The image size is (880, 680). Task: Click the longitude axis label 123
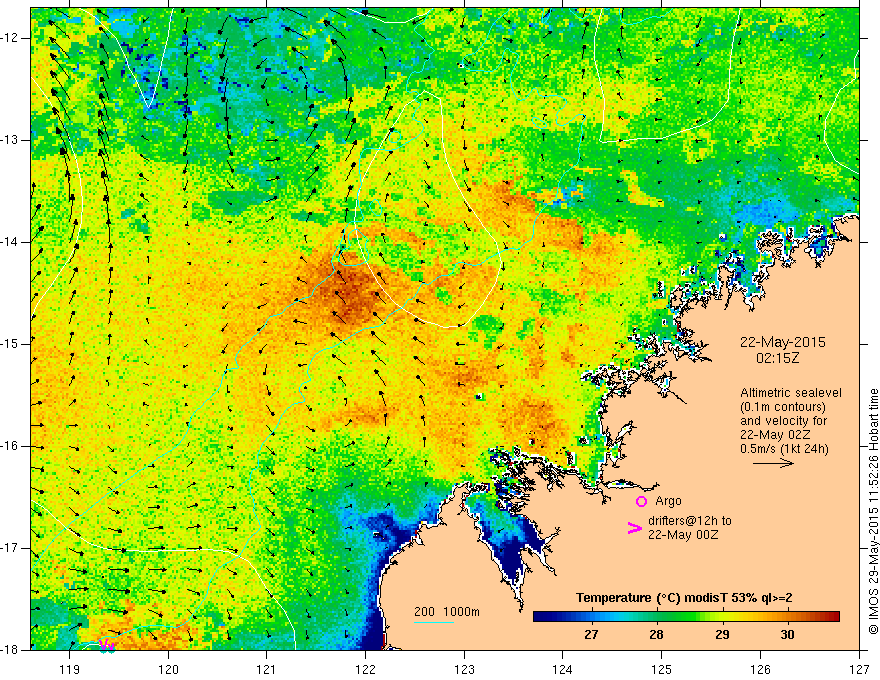pyautogui.click(x=464, y=669)
